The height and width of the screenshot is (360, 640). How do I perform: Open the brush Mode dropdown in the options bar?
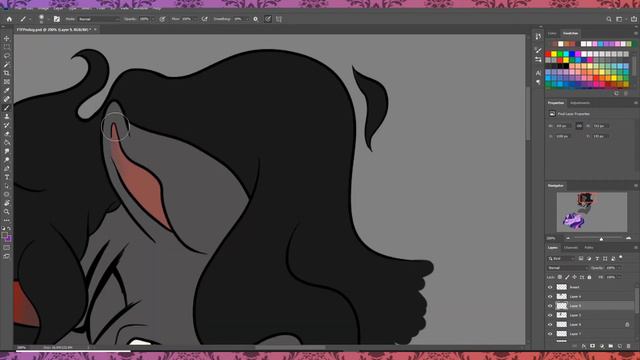pos(99,19)
